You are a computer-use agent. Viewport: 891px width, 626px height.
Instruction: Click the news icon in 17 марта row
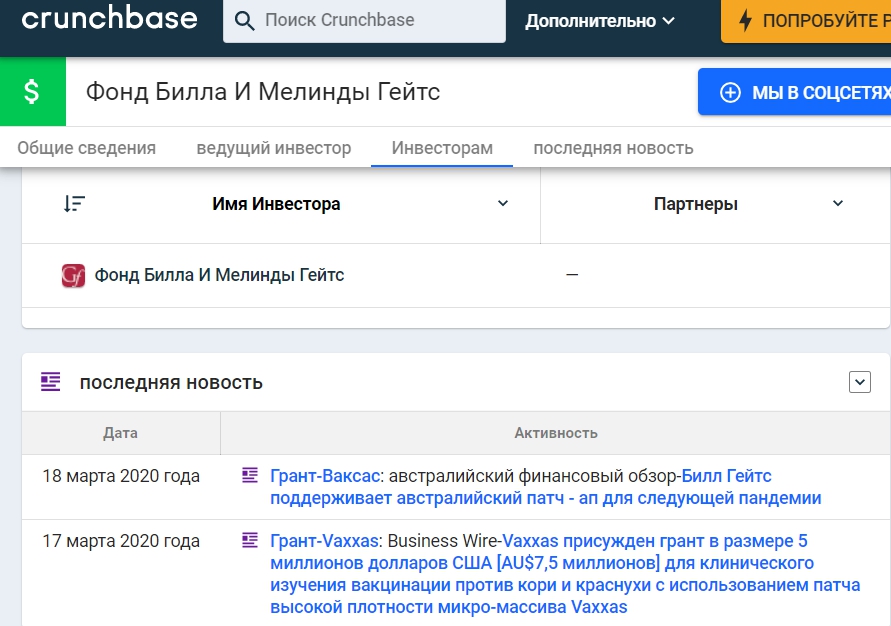(250, 540)
